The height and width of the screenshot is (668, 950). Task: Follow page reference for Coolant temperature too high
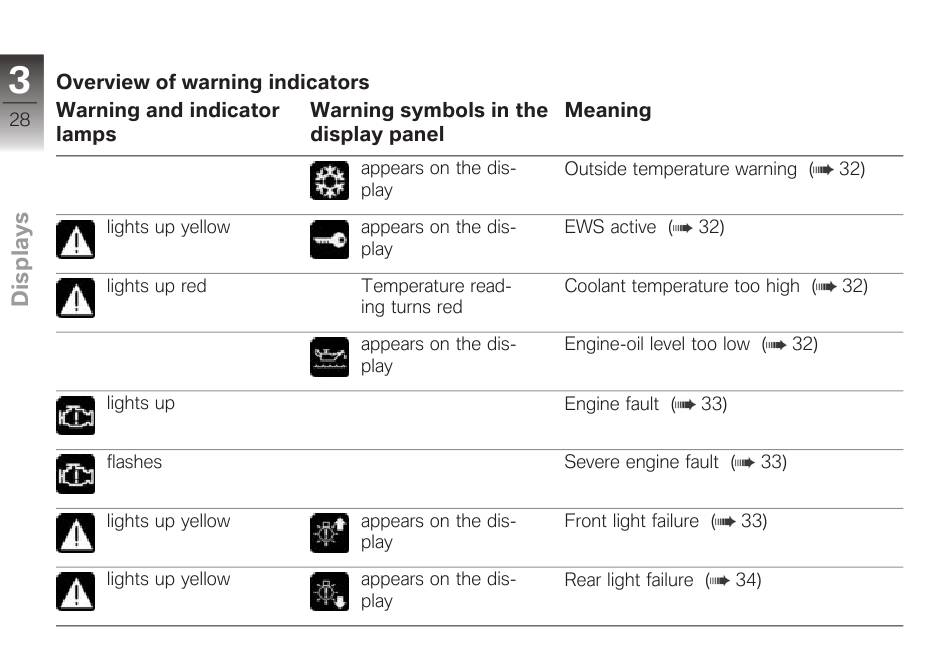(x=840, y=286)
